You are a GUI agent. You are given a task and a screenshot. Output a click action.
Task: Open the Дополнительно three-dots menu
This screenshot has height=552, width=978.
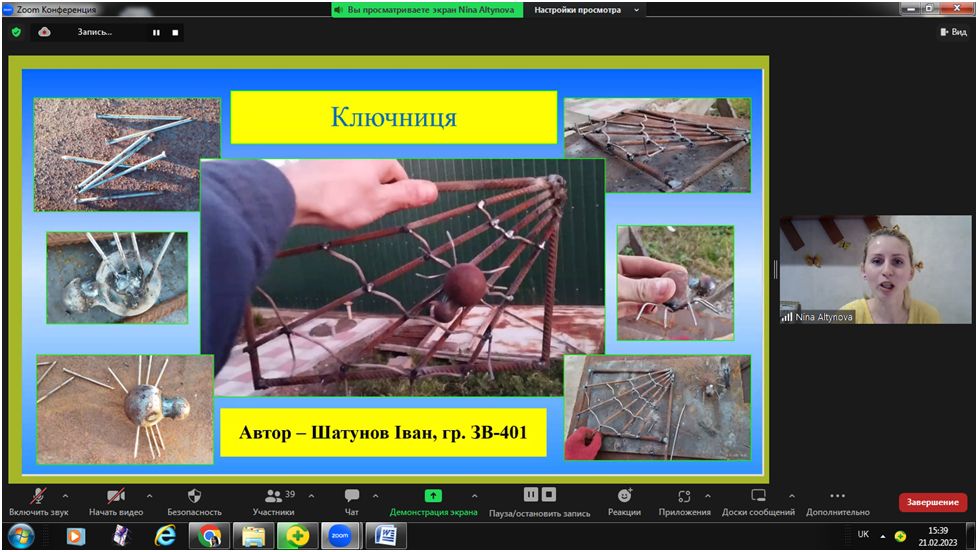point(838,501)
